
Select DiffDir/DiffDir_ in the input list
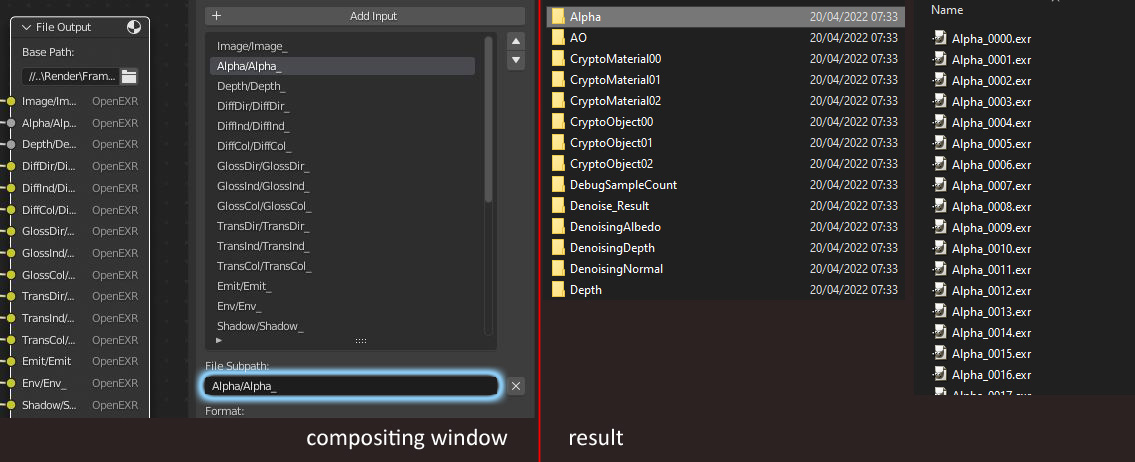[x=342, y=106]
